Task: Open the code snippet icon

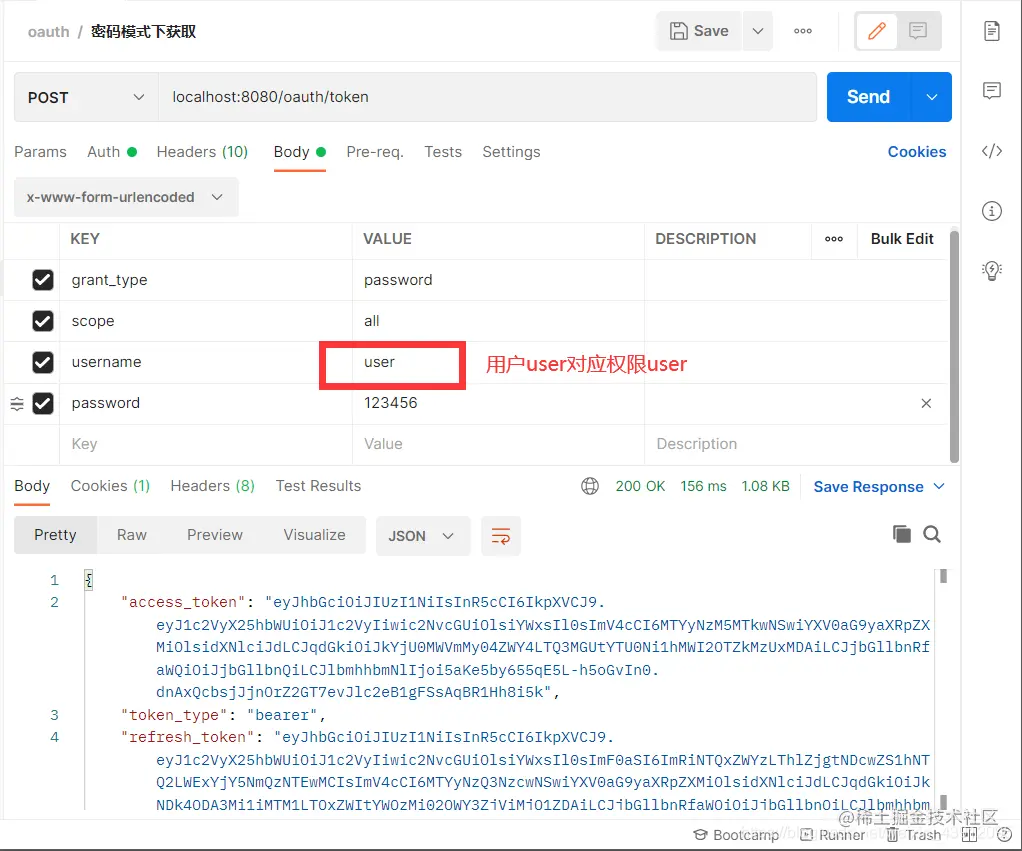Action: tap(991, 151)
